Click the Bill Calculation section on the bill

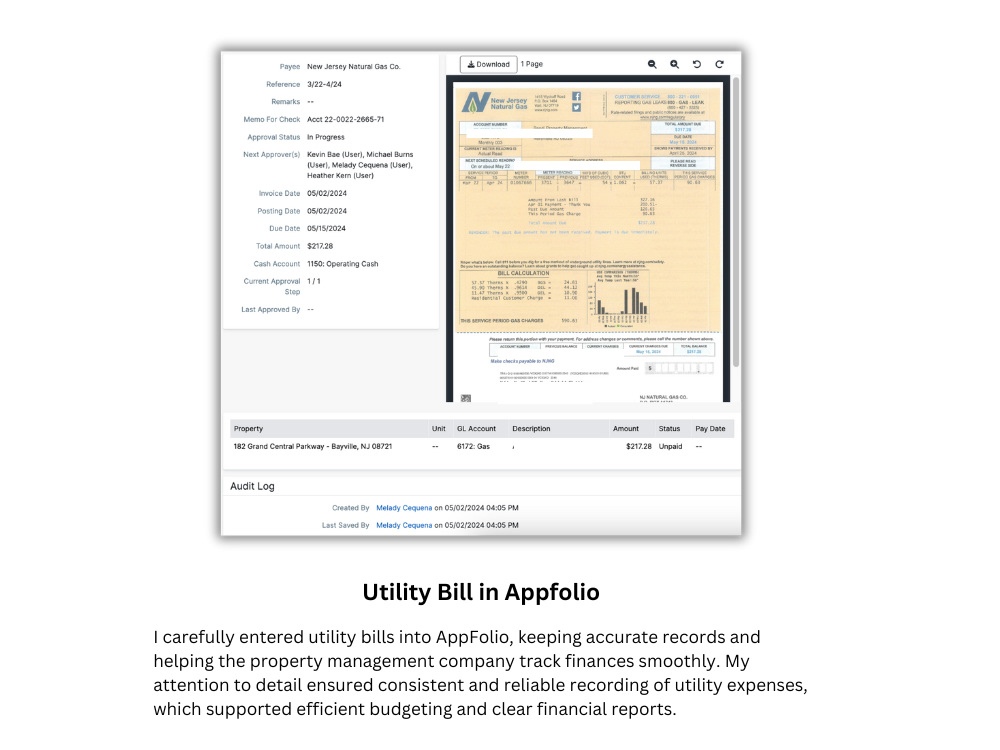(x=523, y=298)
